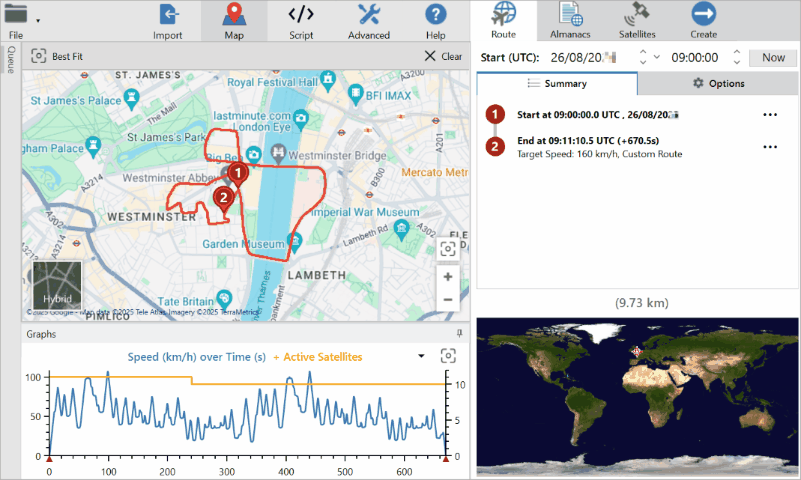The image size is (801, 480).
Task: Click the Tate Britain map pin
Action: tap(224, 299)
